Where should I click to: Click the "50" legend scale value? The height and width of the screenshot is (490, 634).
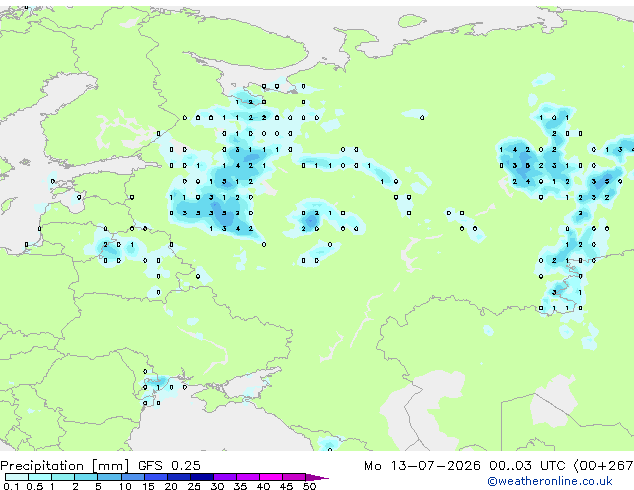[309, 486]
